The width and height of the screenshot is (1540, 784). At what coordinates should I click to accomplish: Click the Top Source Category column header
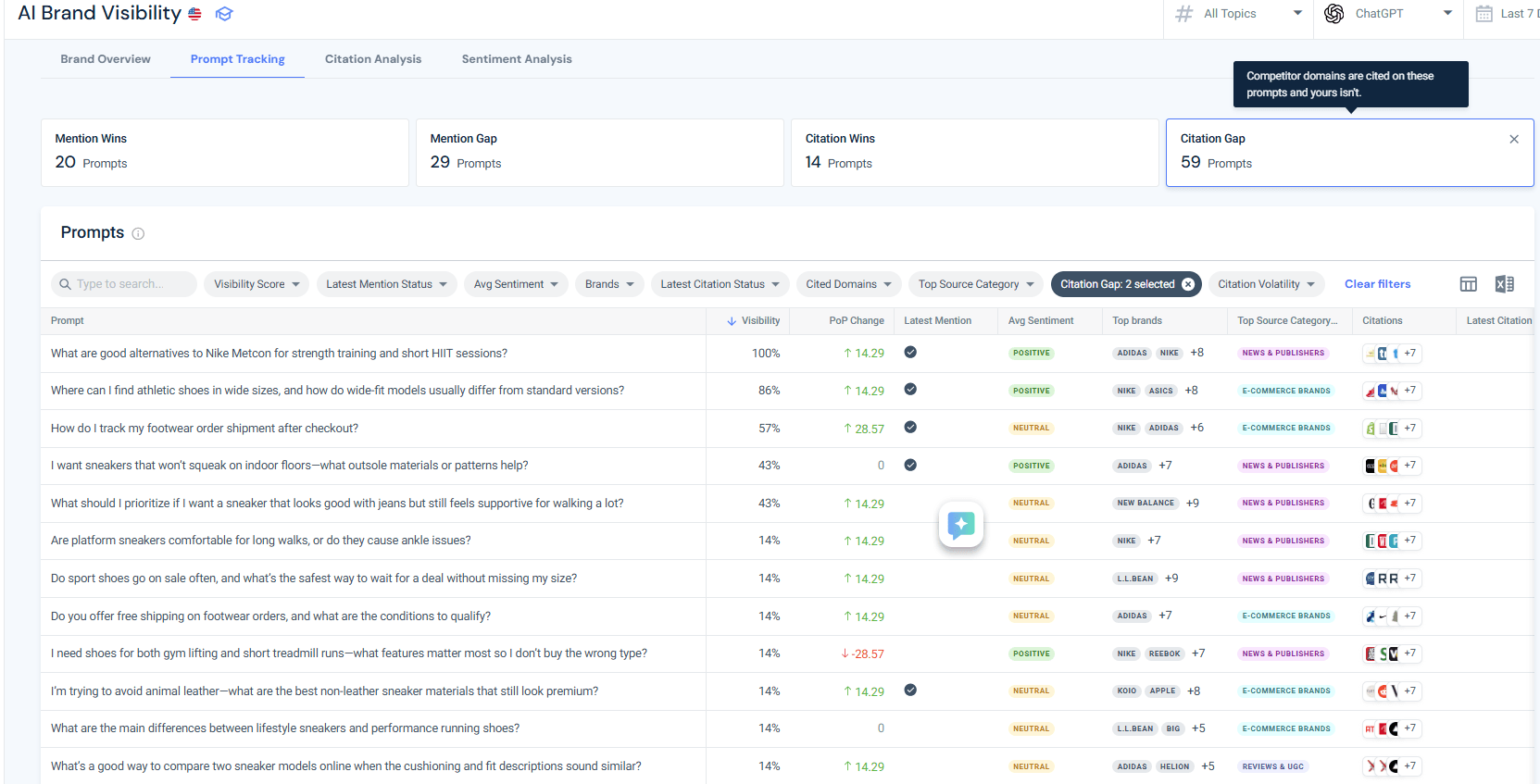point(1287,321)
